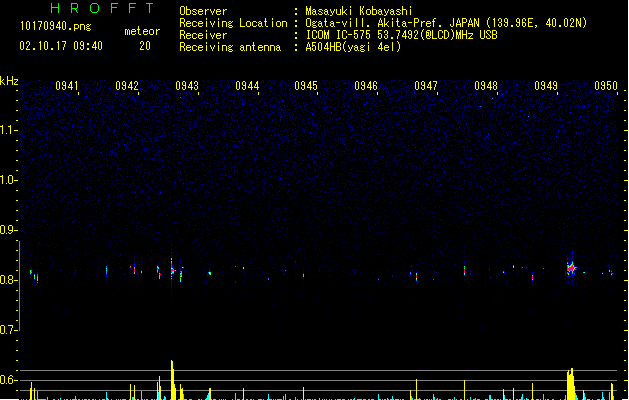Viewport: 629px width, 400px height.
Task: Click the Ogata-vill. Akita-Pref. JAPAN receiving location
Action: [446, 23]
